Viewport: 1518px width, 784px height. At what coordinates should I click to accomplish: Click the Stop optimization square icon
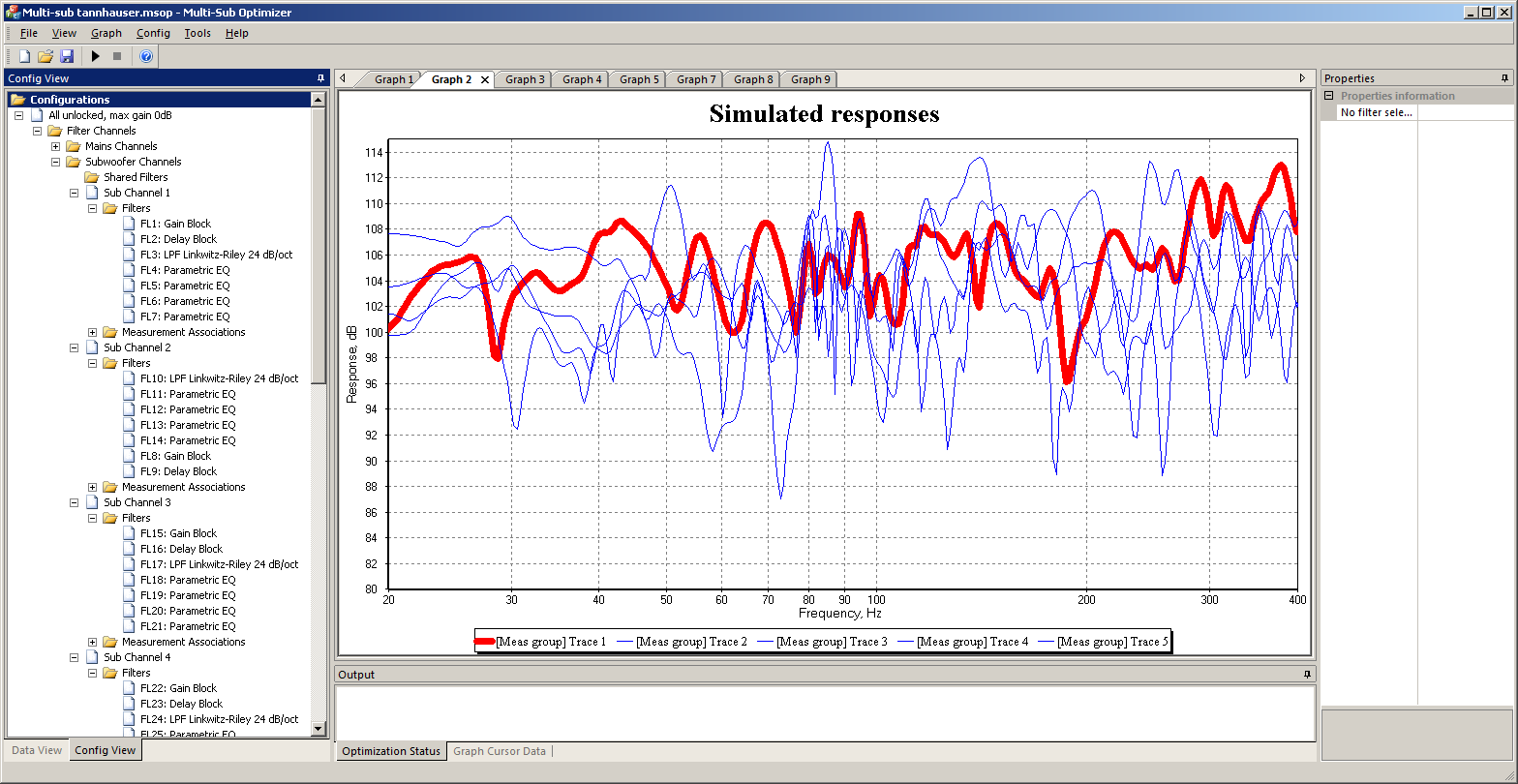117,57
